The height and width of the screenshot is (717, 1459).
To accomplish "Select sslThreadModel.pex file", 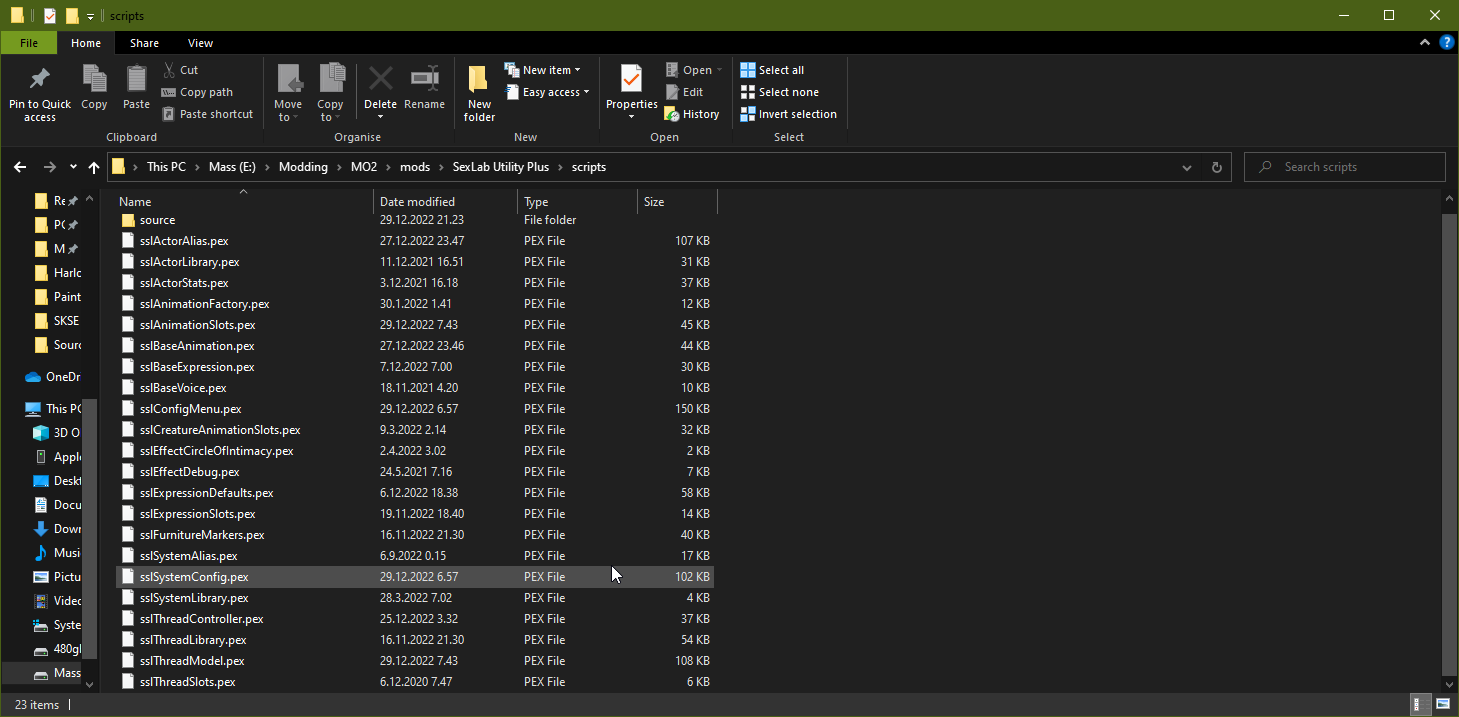I will tap(414, 661).
